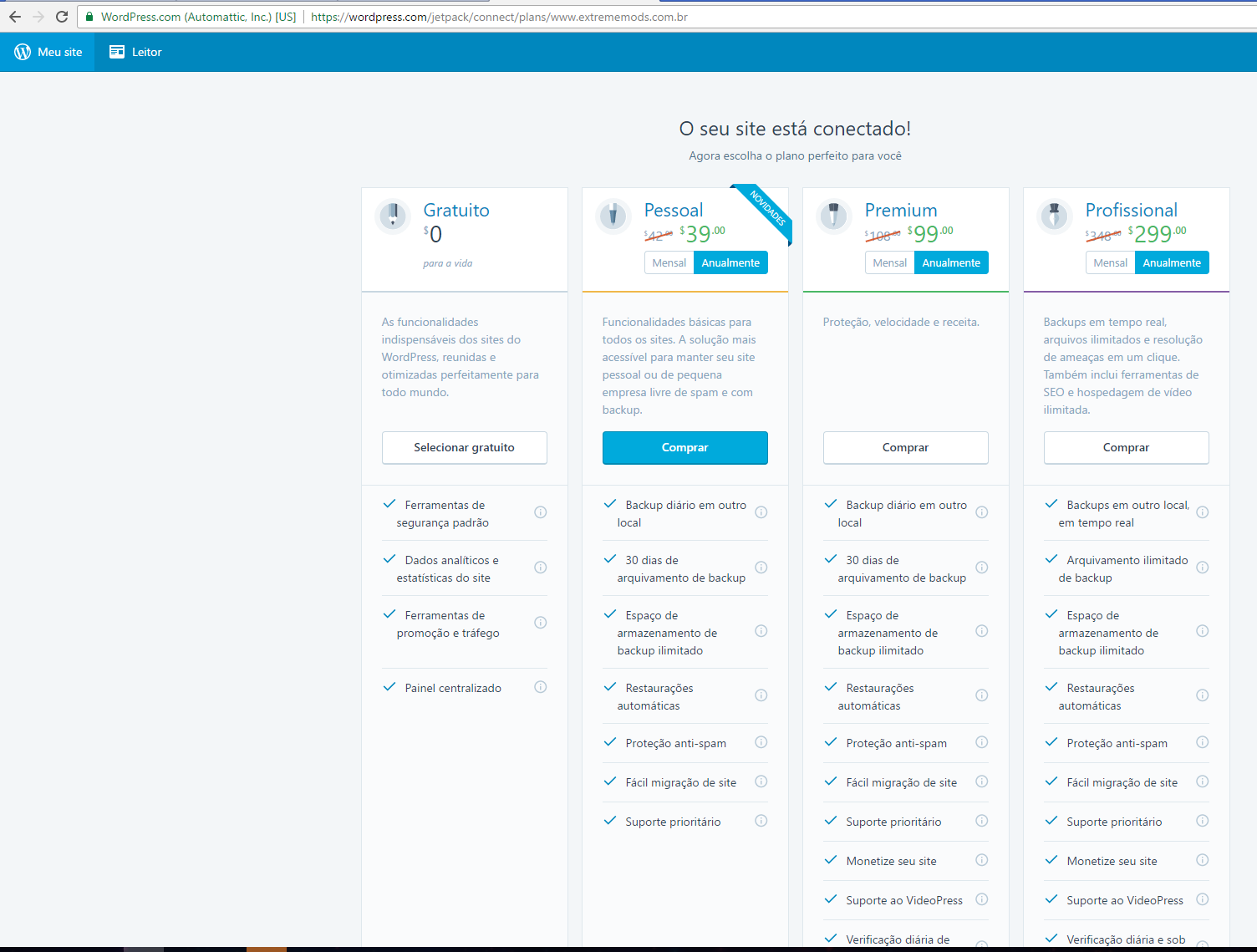Open info for Ferramentas de segurança padrão
1257x952 pixels.
(x=541, y=512)
